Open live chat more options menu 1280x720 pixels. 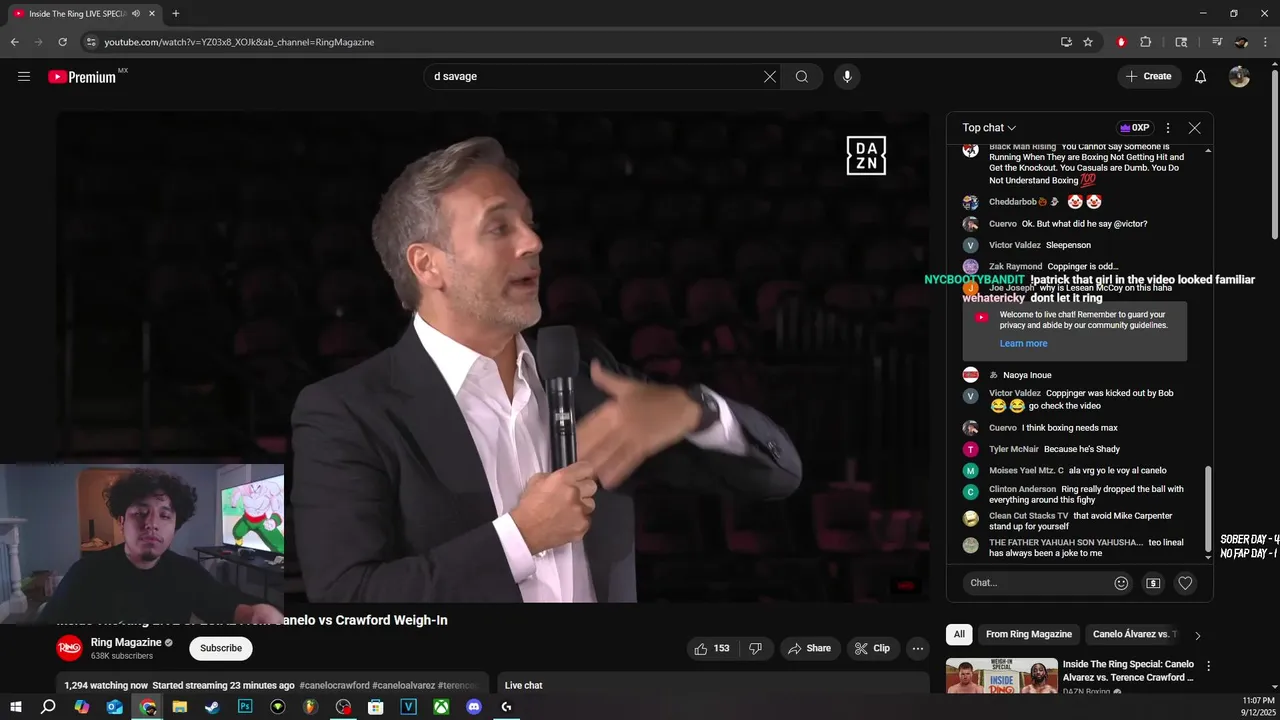tap(1168, 128)
